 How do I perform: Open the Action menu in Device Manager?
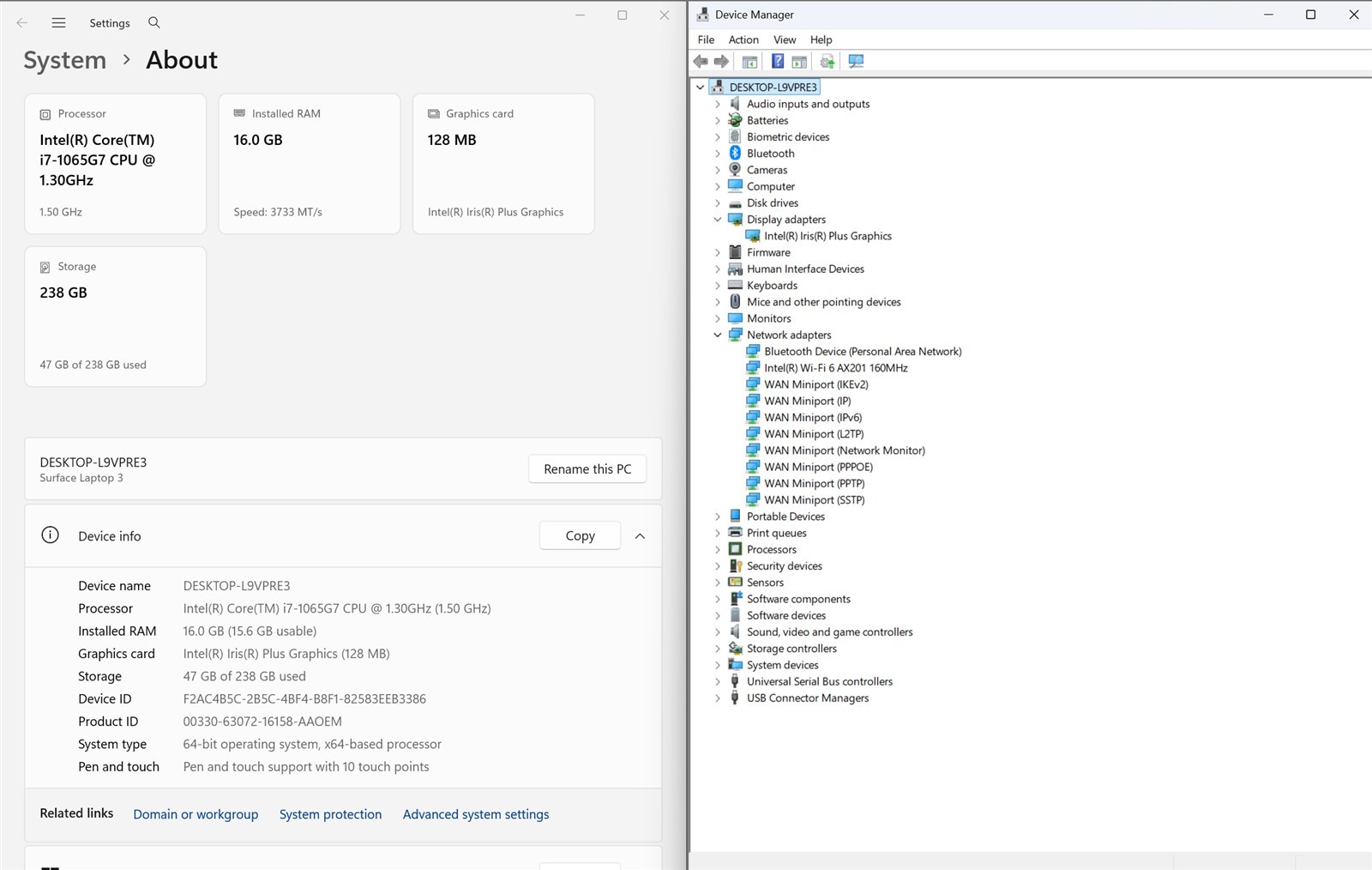[743, 39]
